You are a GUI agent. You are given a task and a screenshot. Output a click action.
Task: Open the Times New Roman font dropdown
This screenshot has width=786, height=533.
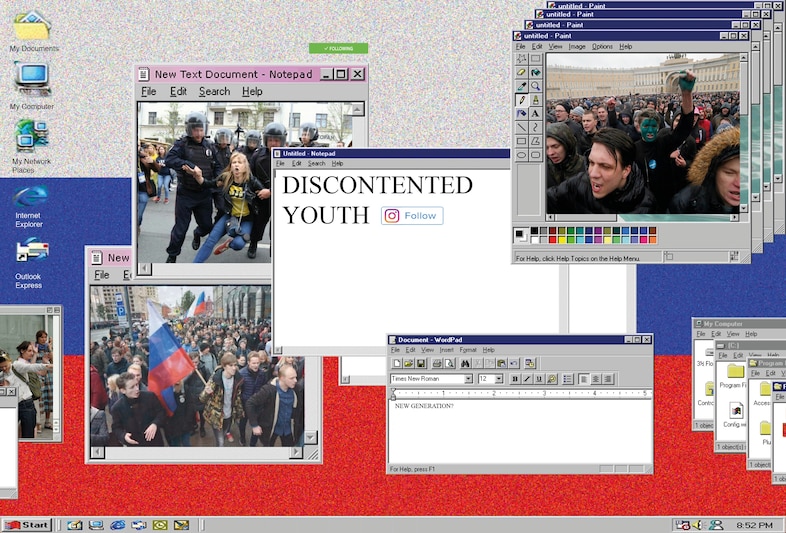point(468,379)
